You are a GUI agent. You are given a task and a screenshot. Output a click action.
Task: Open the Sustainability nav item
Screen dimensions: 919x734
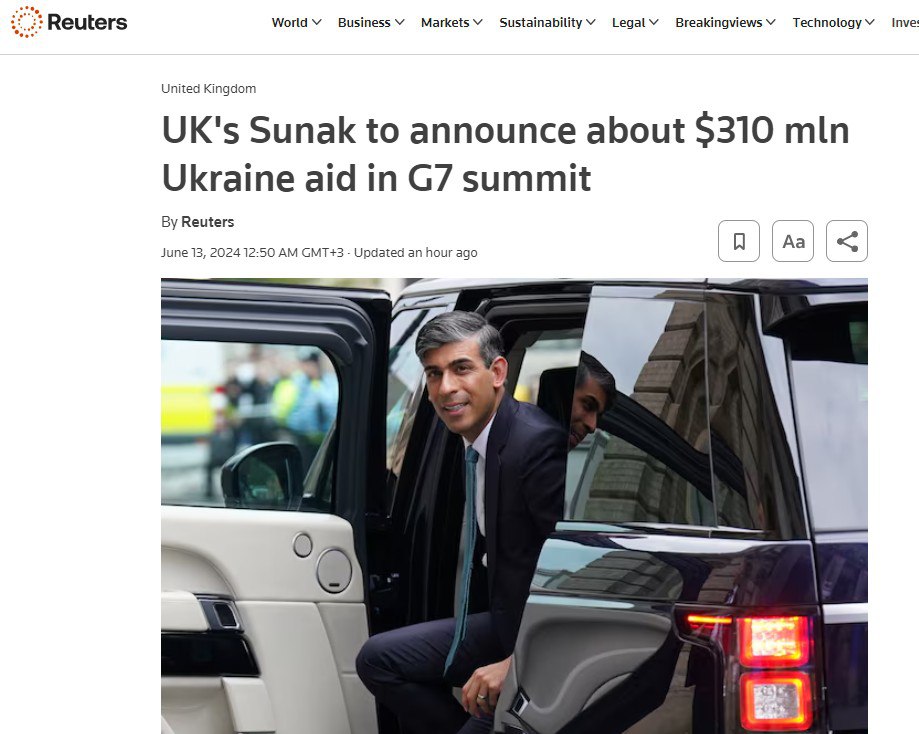pos(540,22)
